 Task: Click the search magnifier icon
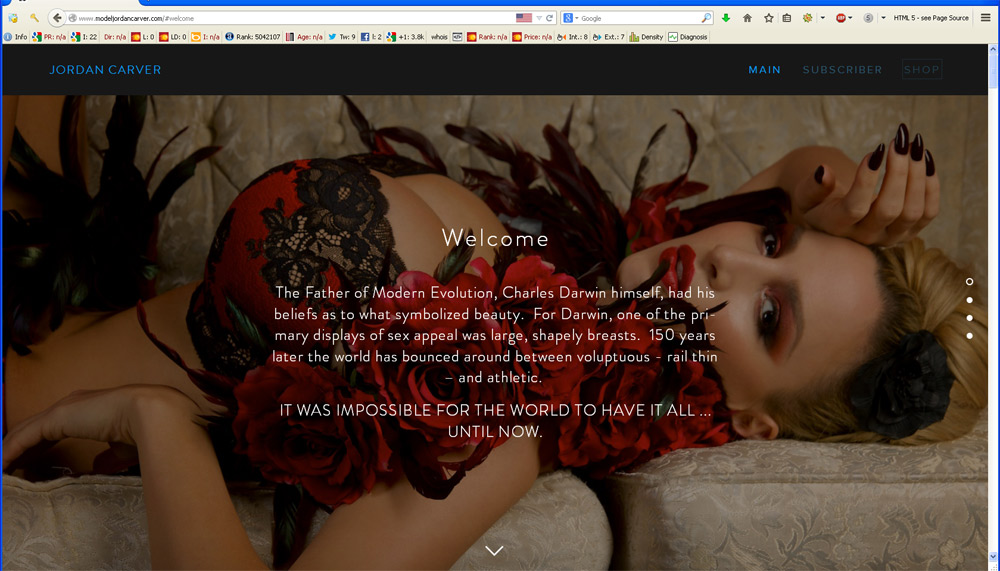click(x=706, y=18)
